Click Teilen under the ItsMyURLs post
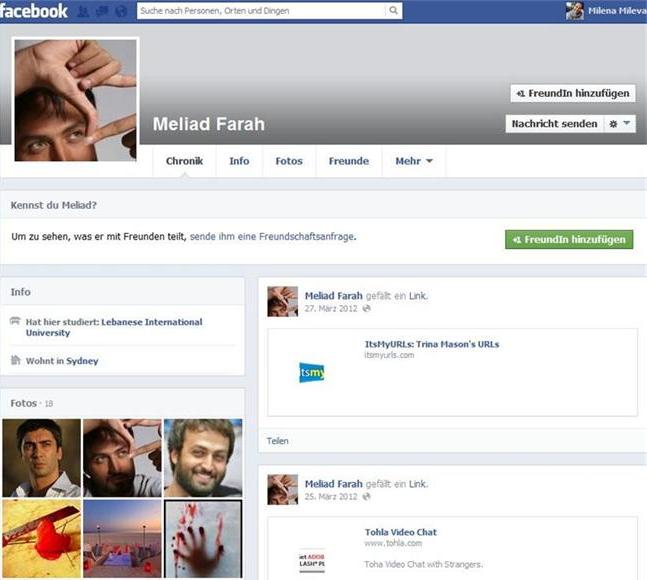Viewport: 647px width, 580px height. click(278, 440)
